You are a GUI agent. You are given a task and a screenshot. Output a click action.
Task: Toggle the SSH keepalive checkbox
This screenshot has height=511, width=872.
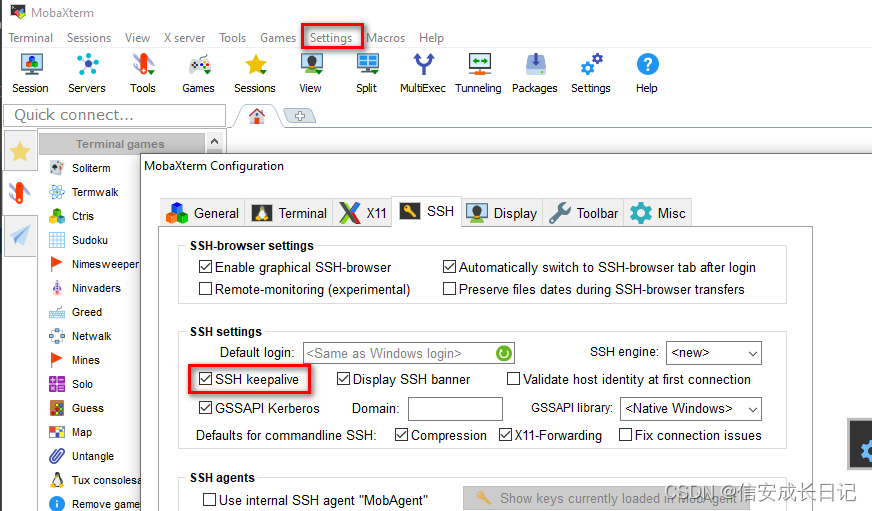205,379
